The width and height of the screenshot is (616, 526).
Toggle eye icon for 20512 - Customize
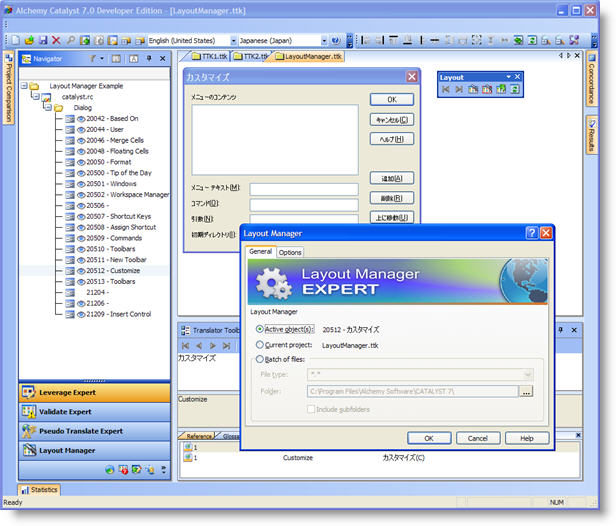tap(81, 271)
